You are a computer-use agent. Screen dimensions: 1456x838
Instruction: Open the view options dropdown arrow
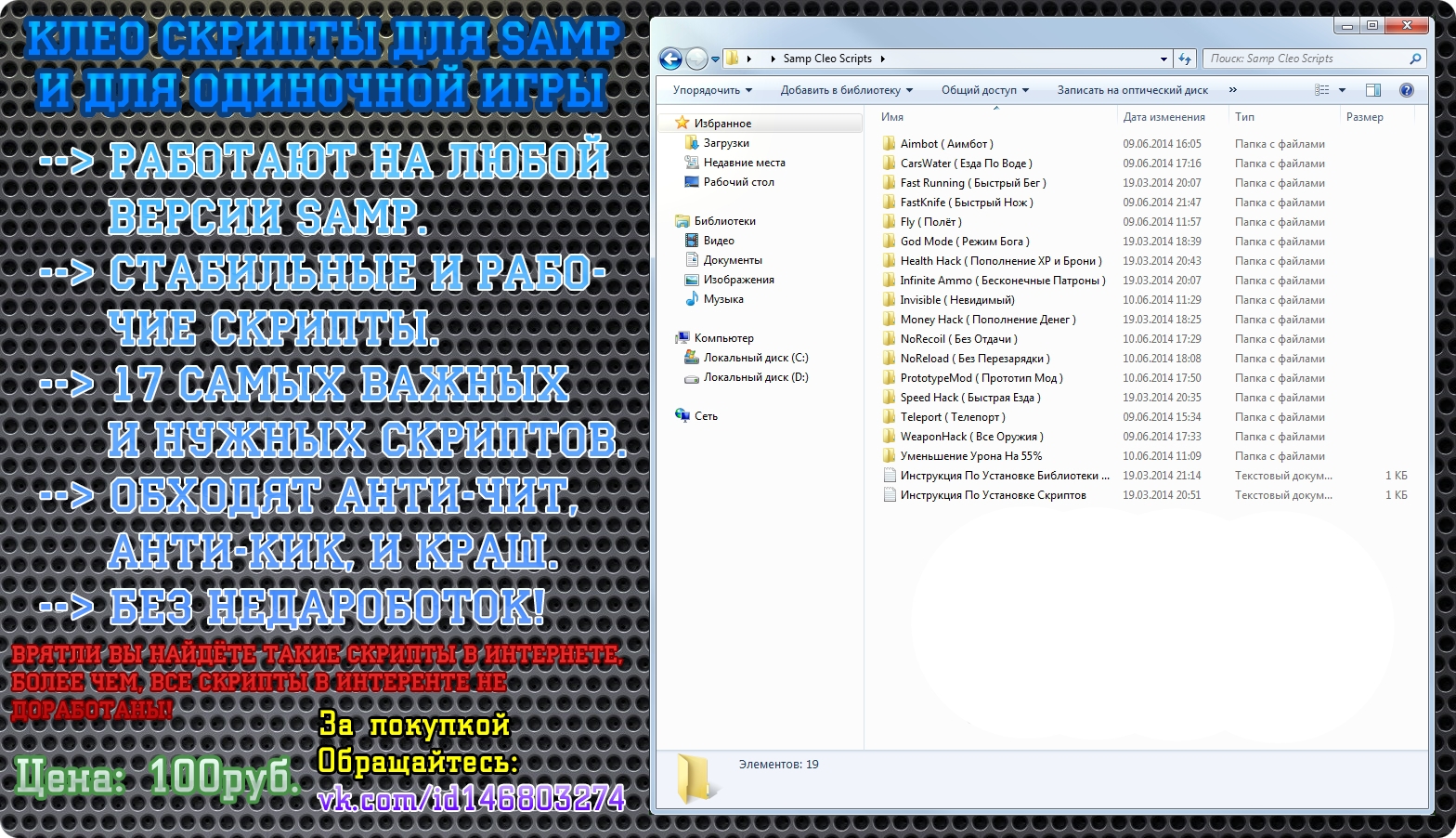click(1342, 90)
